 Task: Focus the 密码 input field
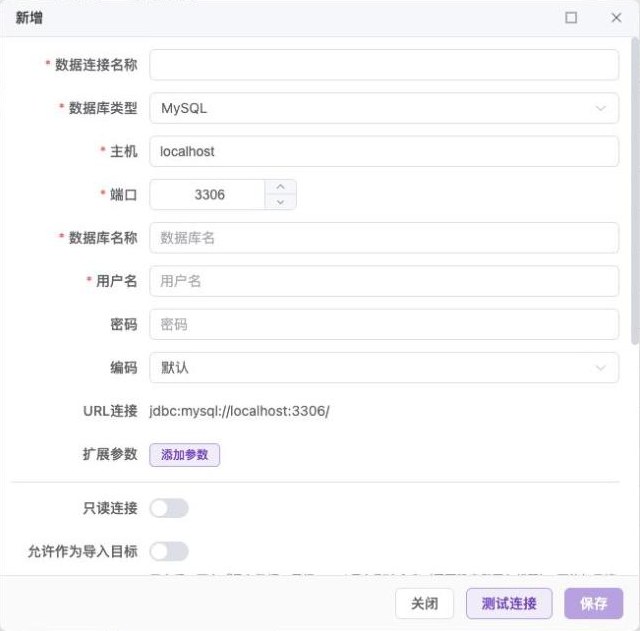tap(384, 324)
